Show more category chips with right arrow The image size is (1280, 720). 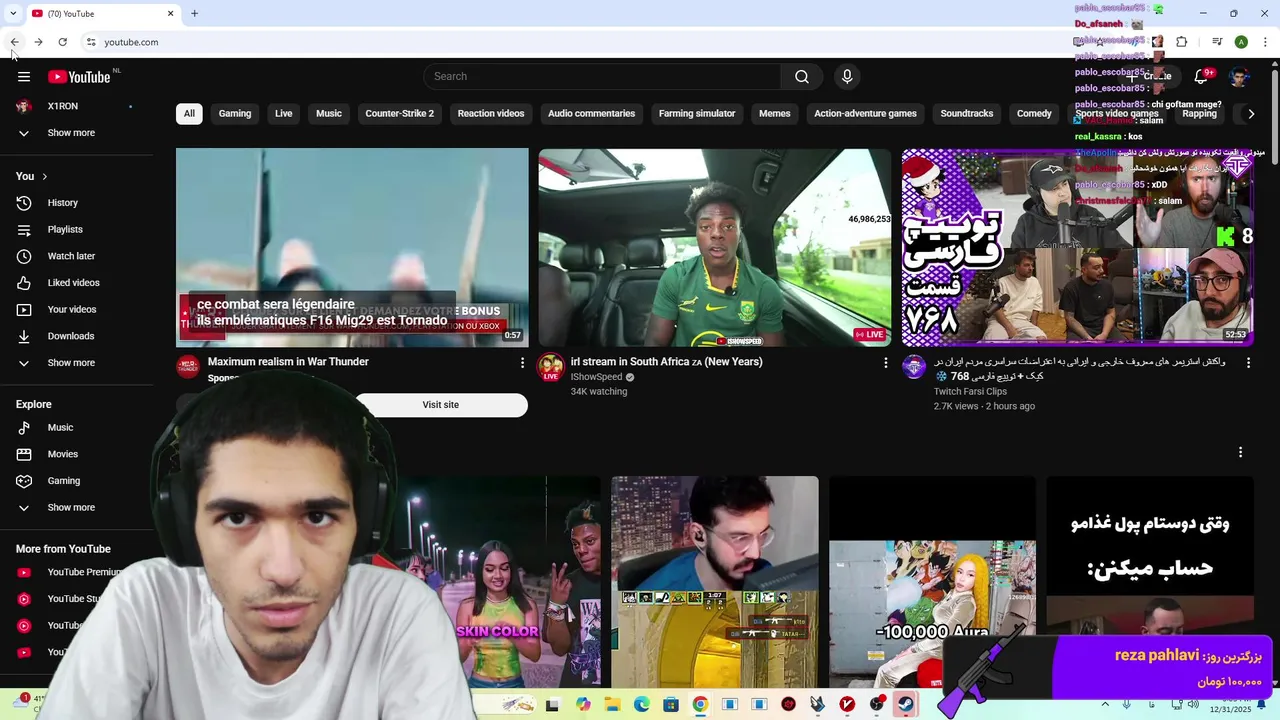pyautogui.click(x=1250, y=113)
